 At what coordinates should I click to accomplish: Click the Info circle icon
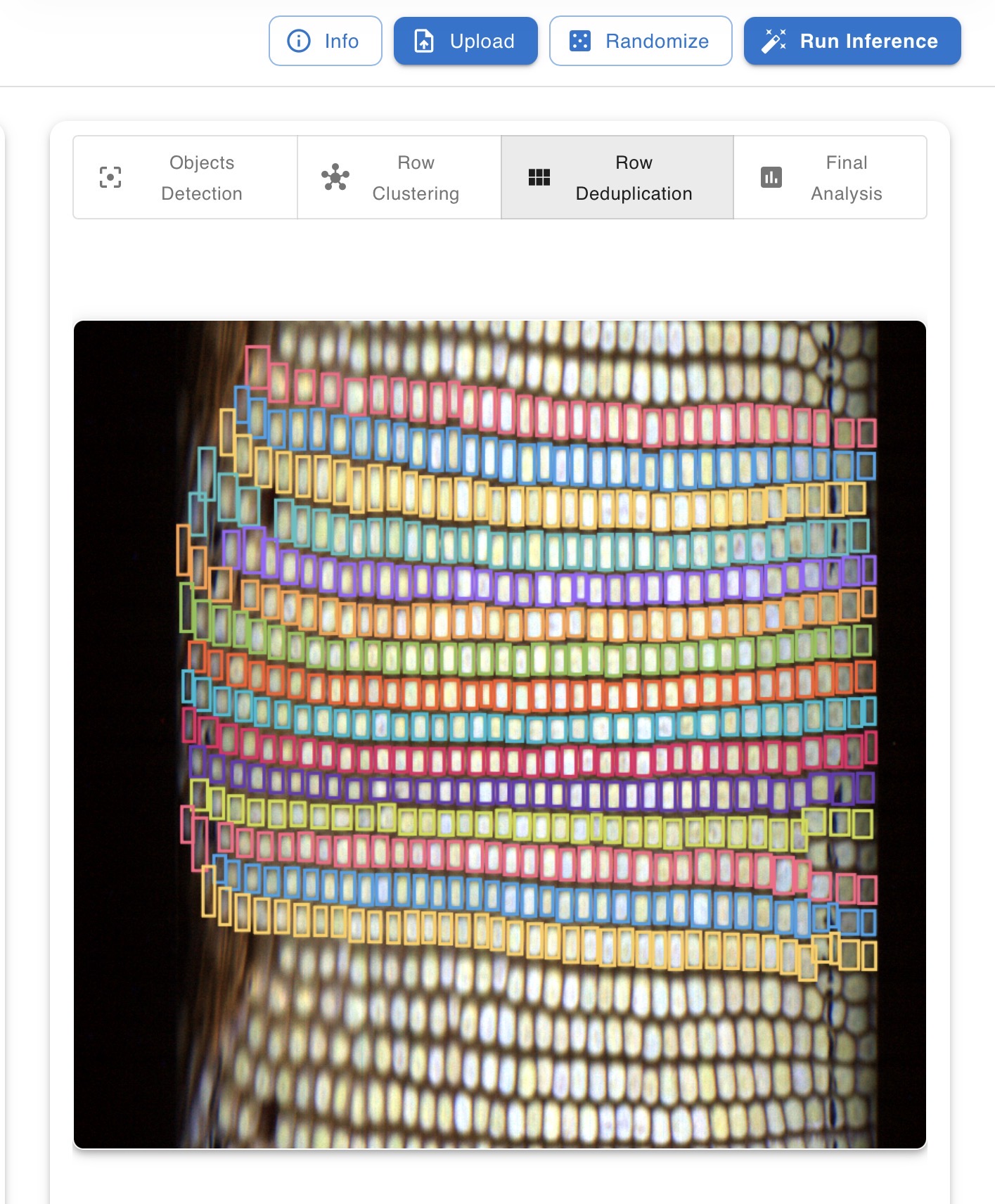(299, 41)
